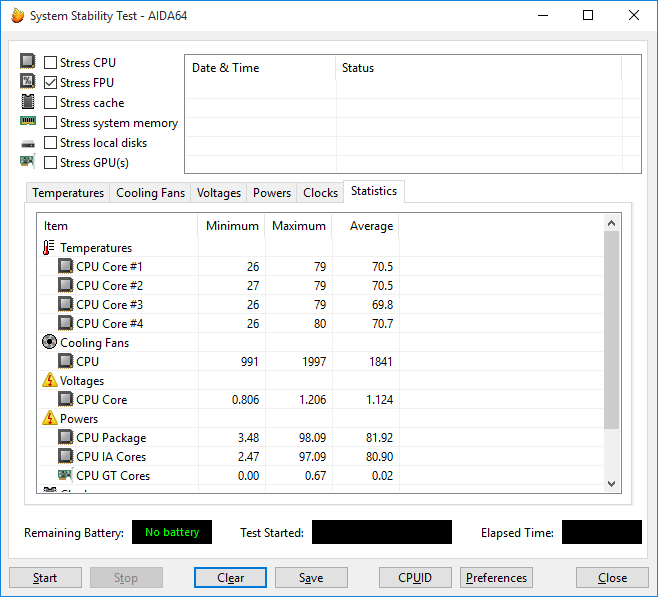Maximize the AIDA64 window
Viewport: 658px width, 597px height.
coord(588,16)
